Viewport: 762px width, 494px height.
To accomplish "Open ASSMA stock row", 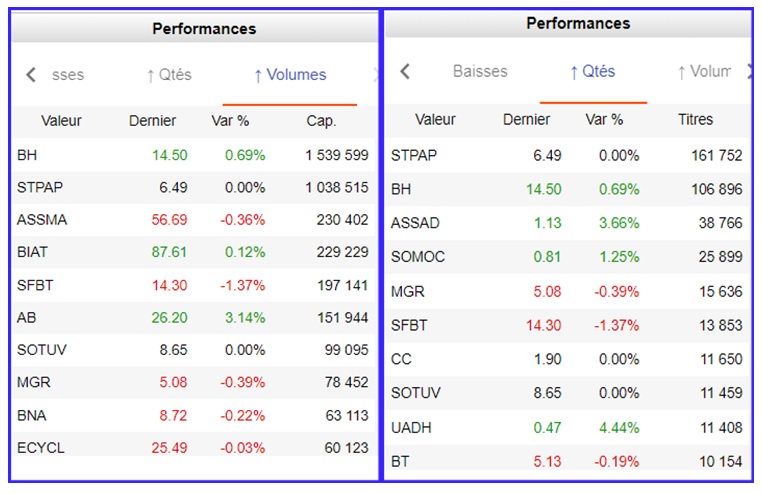I will pos(42,220).
